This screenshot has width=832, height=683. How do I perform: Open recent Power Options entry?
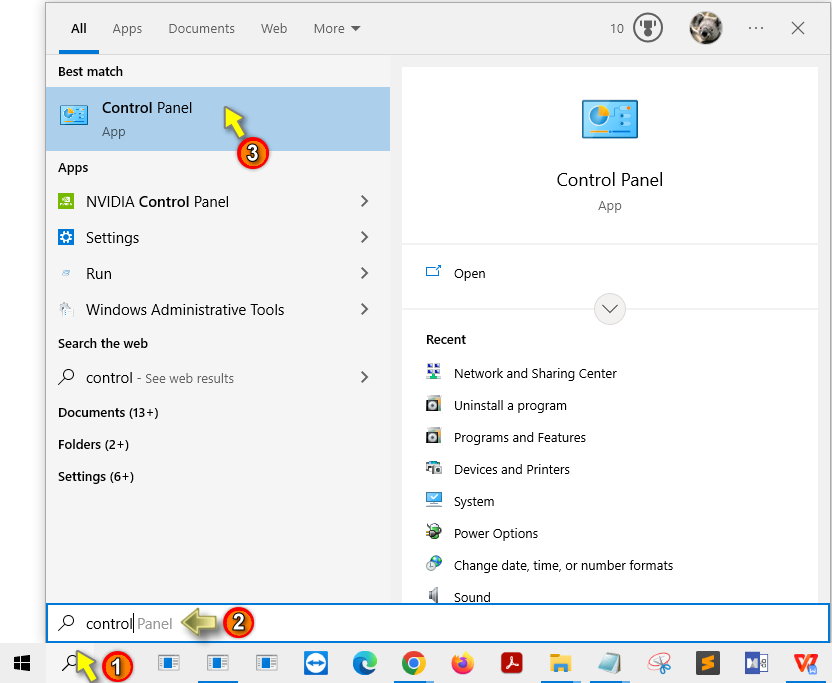[496, 533]
